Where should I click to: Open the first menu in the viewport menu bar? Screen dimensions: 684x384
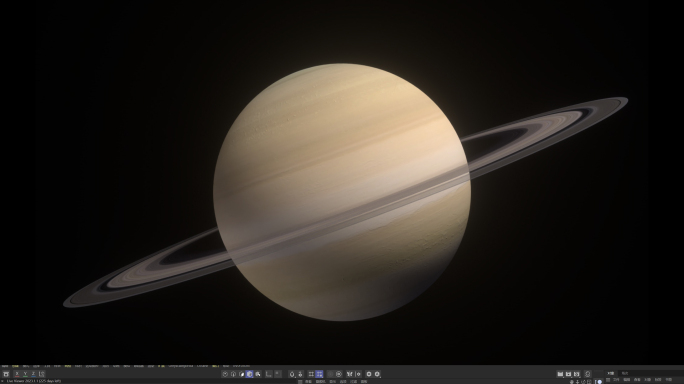point(308,382)
